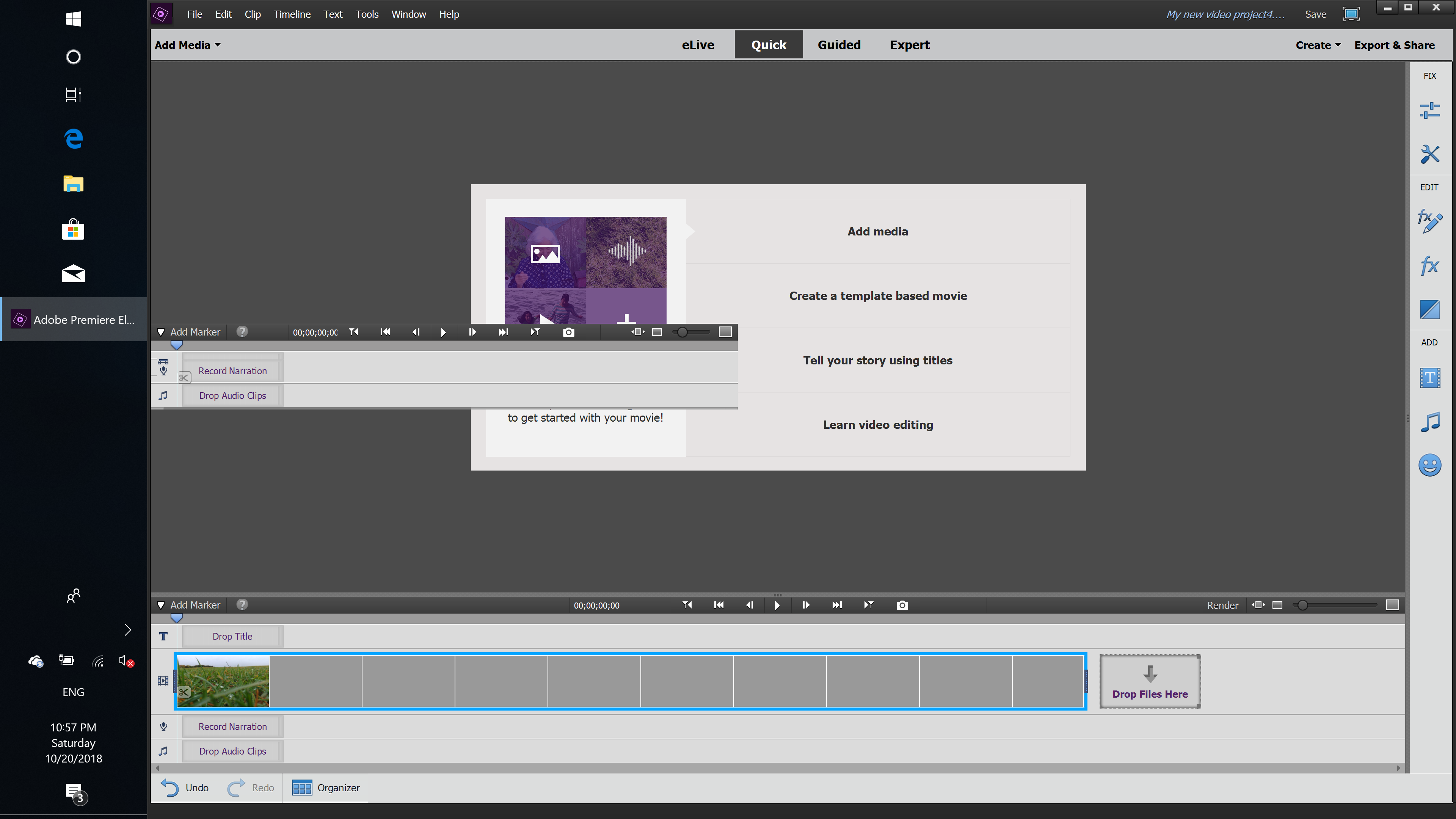The image size is (1456, 819).
Task: Open the File menu
Action: (195, 14)
